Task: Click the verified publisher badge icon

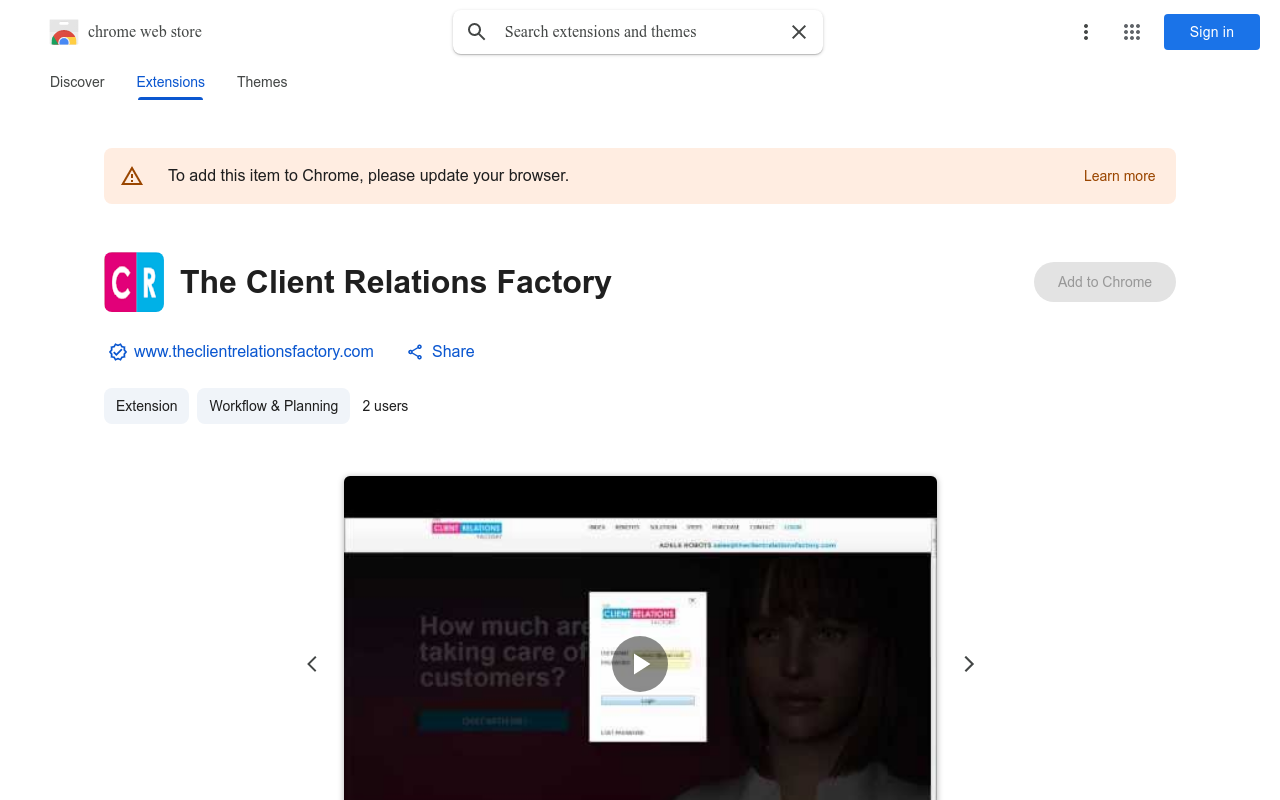Action: [118, 352]
